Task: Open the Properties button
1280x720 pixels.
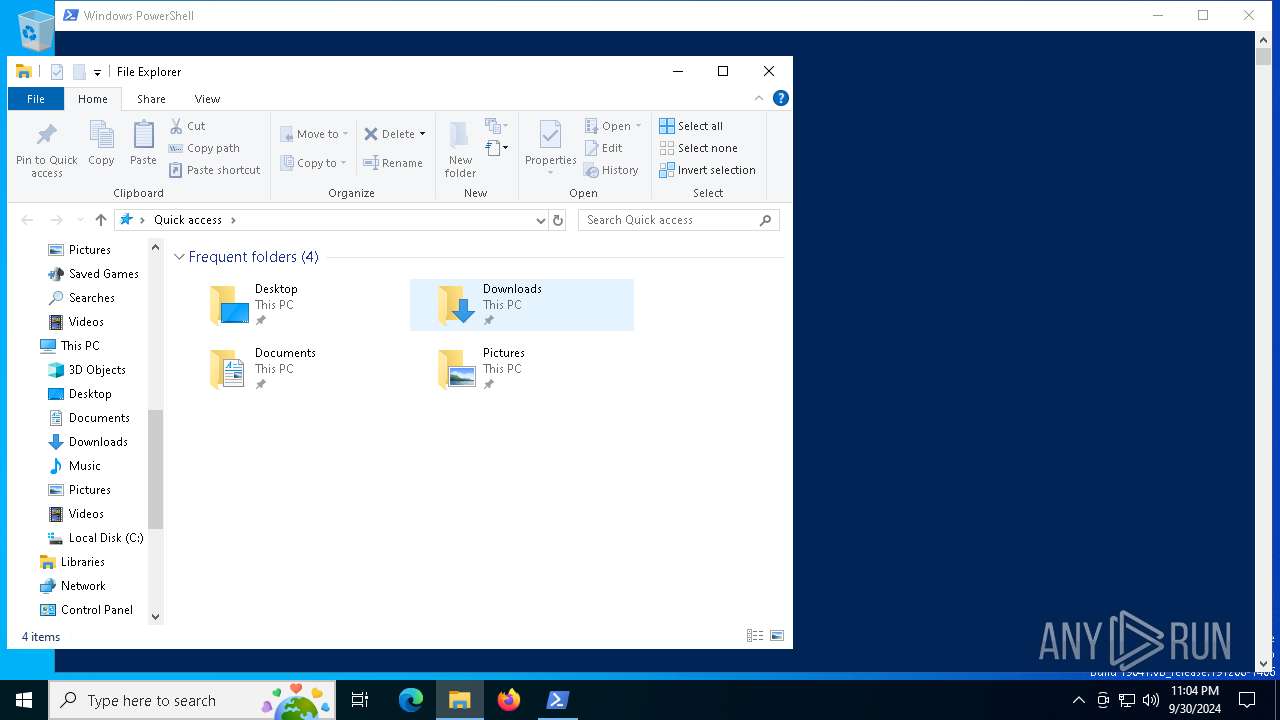Action: (551, 148)
